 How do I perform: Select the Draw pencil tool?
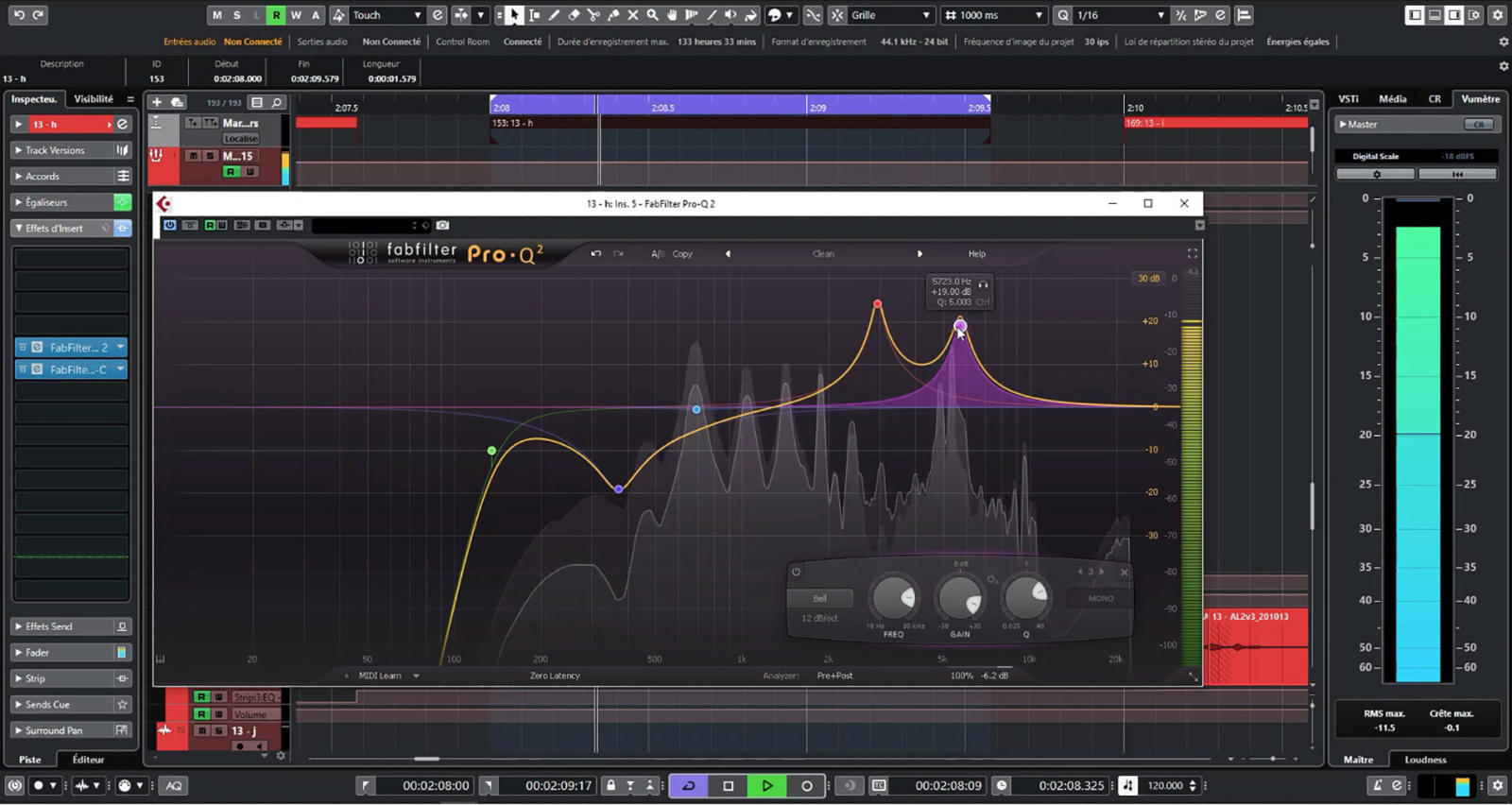pos(555,15)
